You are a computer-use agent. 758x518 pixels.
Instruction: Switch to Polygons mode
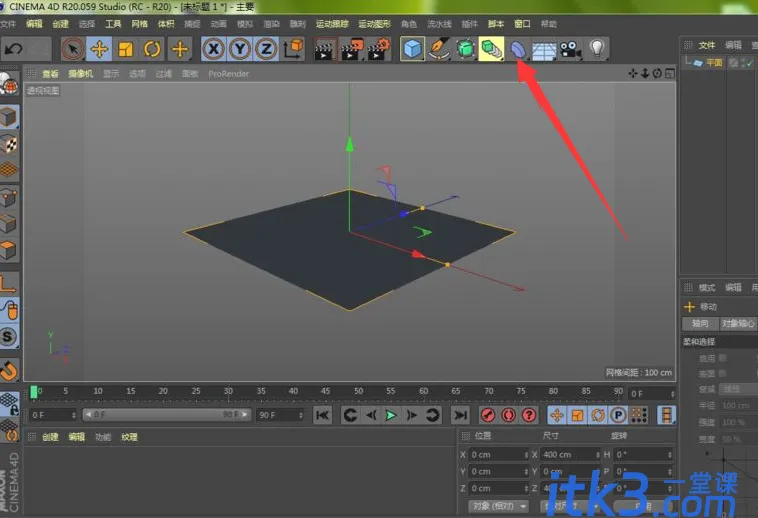coord(9,250)
